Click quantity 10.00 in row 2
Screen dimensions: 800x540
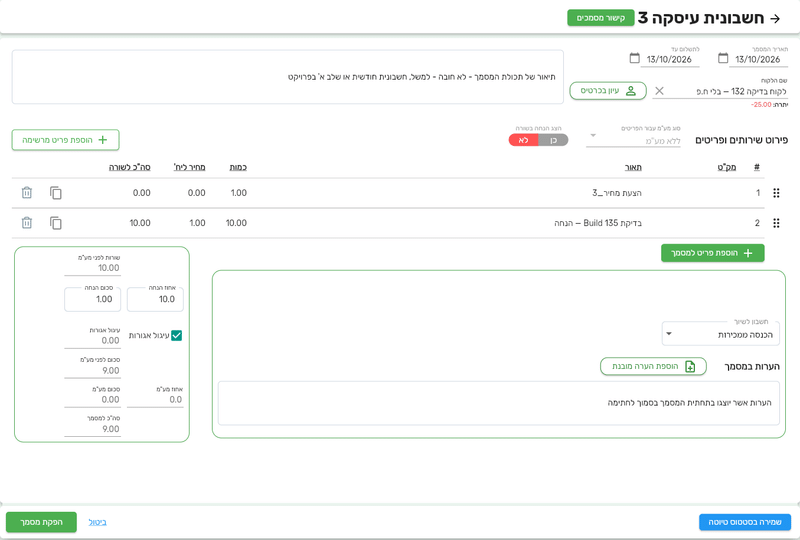click(236, 223)
